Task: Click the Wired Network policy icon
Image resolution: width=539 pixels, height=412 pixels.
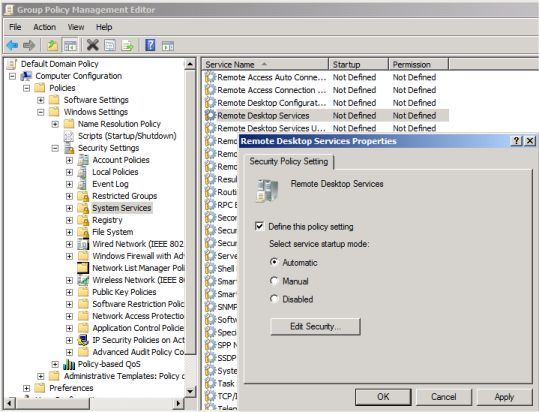Action: pyautogui.click(x=83, y=244)
